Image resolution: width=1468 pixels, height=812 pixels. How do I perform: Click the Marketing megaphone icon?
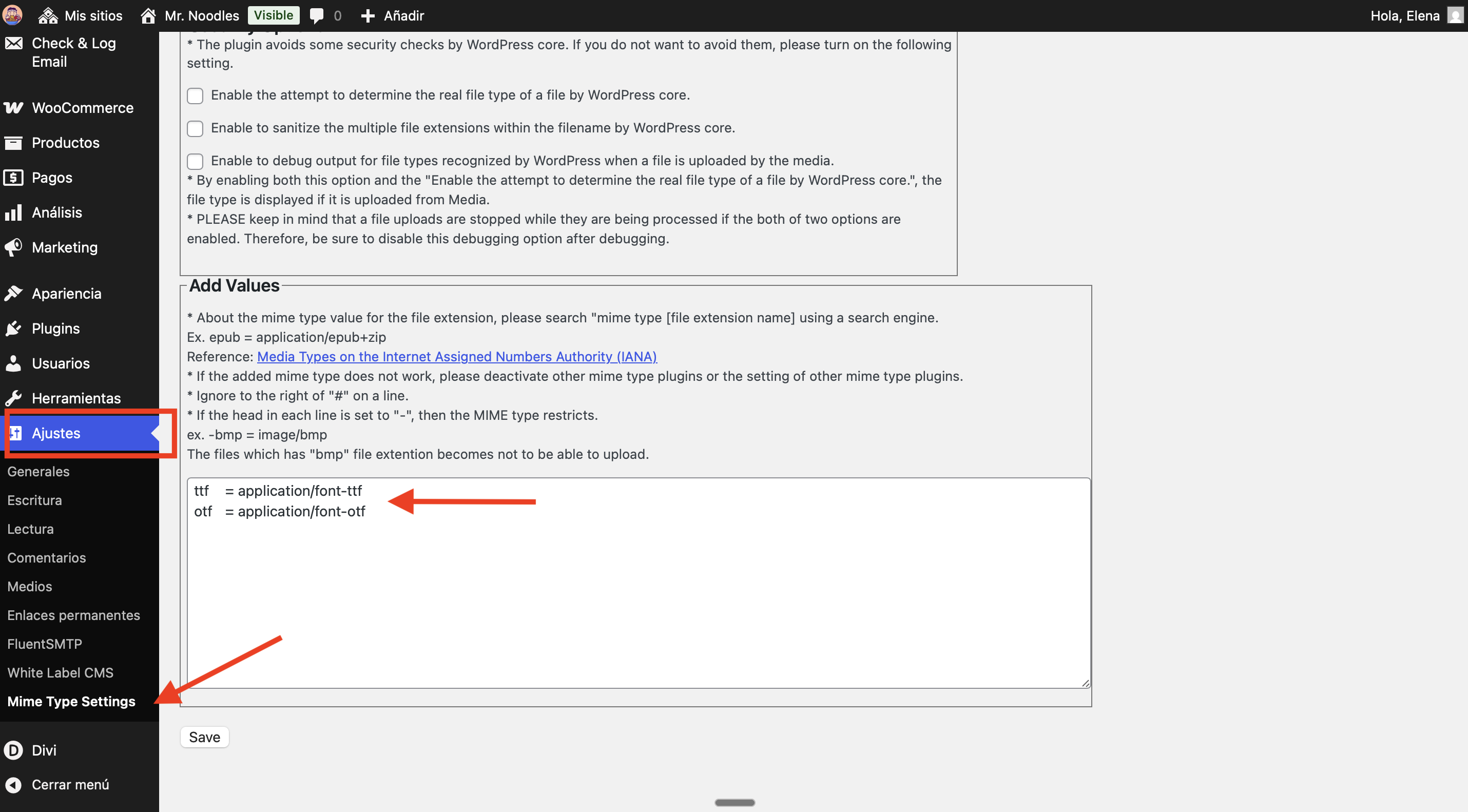coord(14,247)
